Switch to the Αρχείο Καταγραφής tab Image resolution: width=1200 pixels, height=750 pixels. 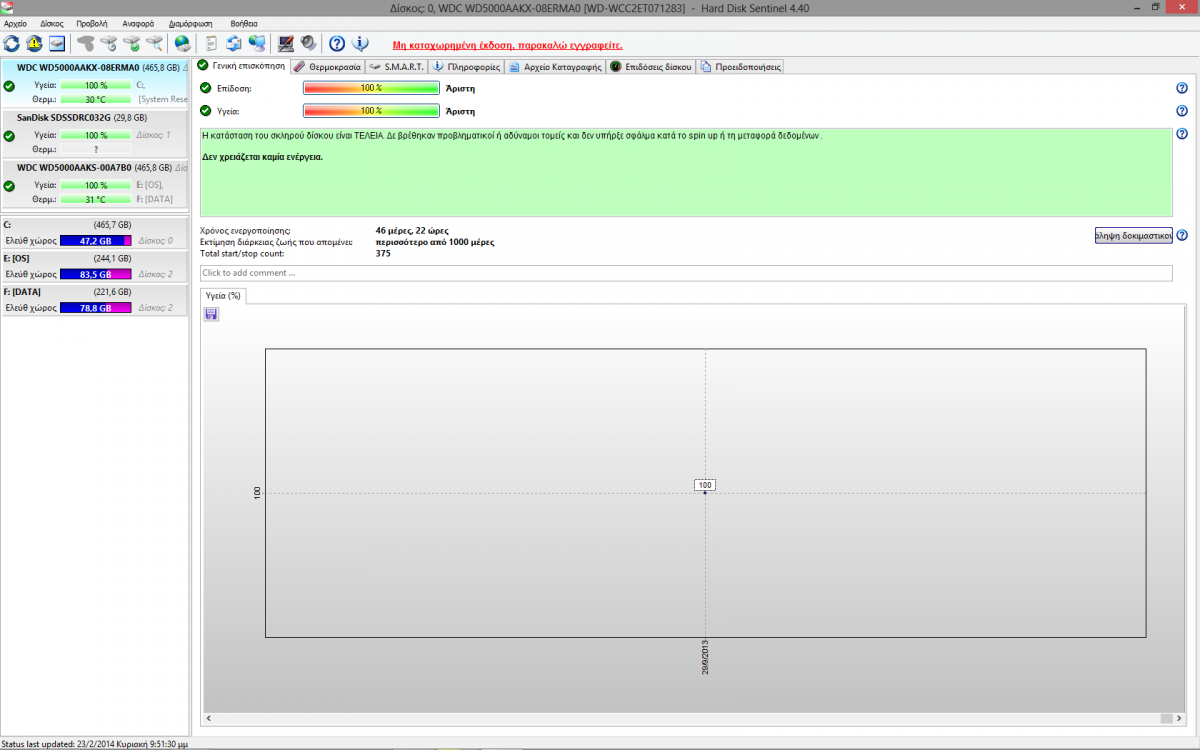click(x=555, y=67)
